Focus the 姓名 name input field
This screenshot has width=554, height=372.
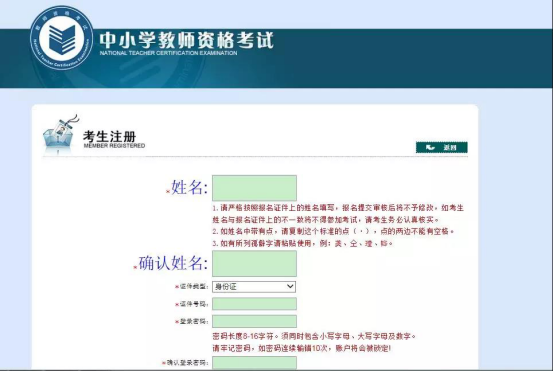254,188
